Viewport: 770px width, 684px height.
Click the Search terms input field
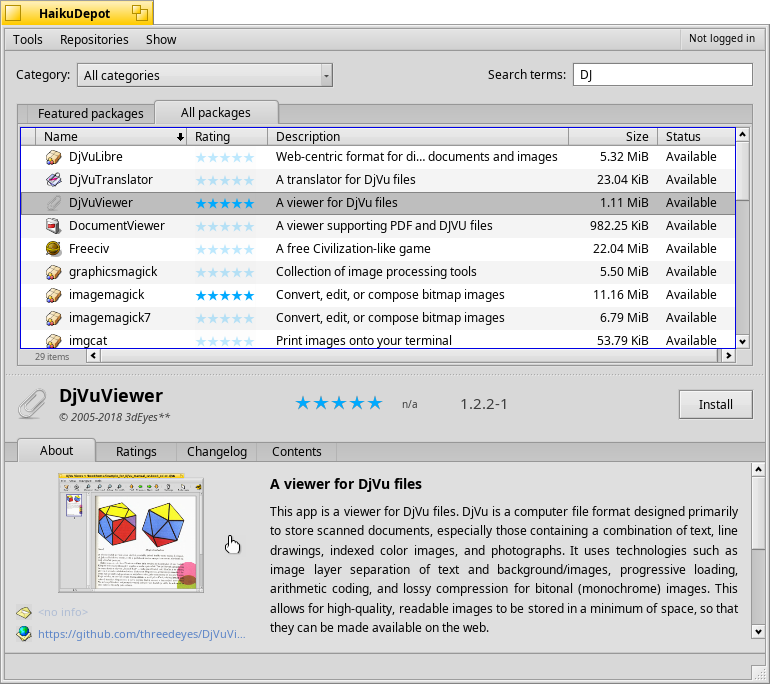point(662,75)
